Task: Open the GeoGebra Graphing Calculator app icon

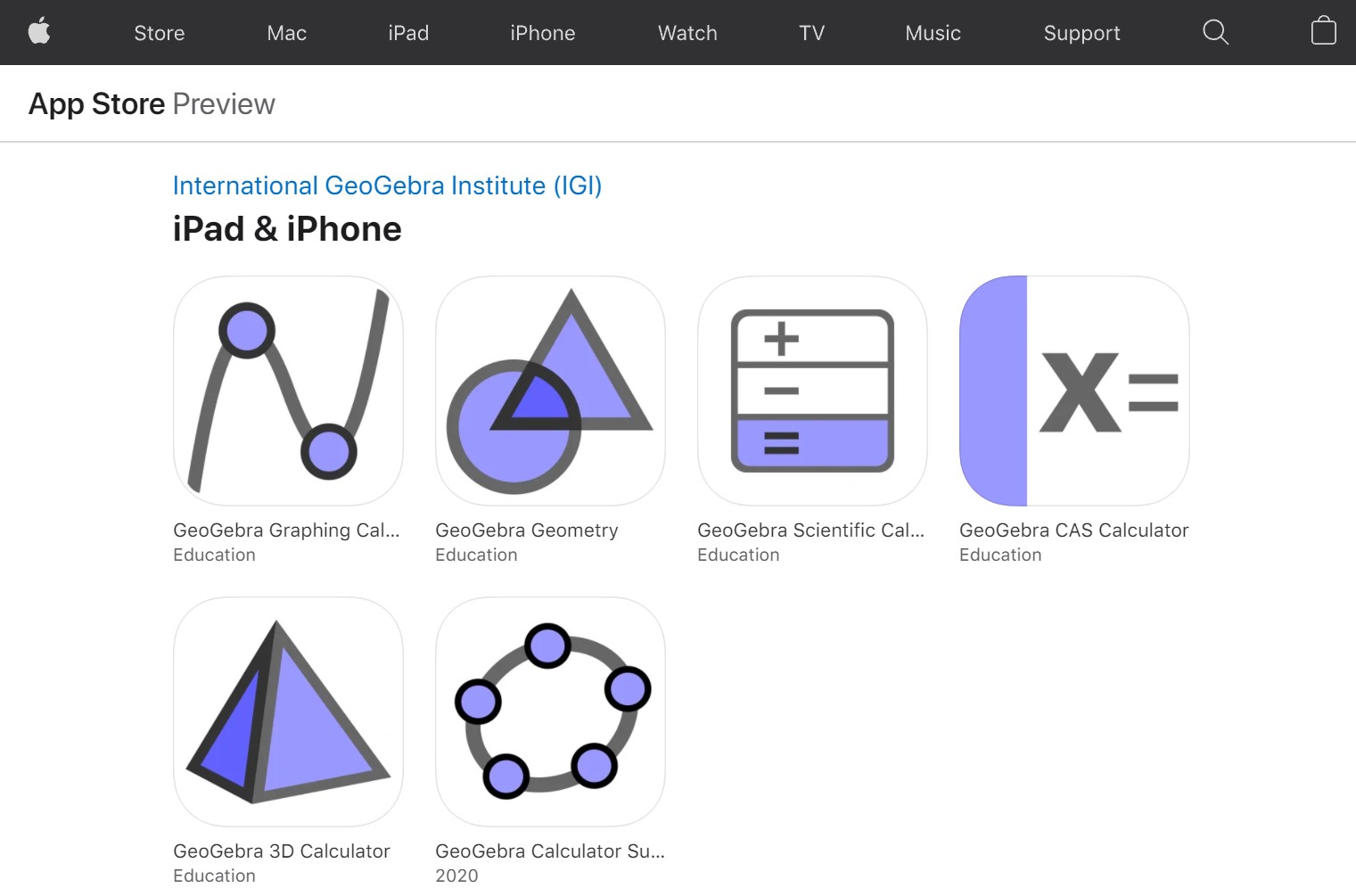Action: [288, 390]
